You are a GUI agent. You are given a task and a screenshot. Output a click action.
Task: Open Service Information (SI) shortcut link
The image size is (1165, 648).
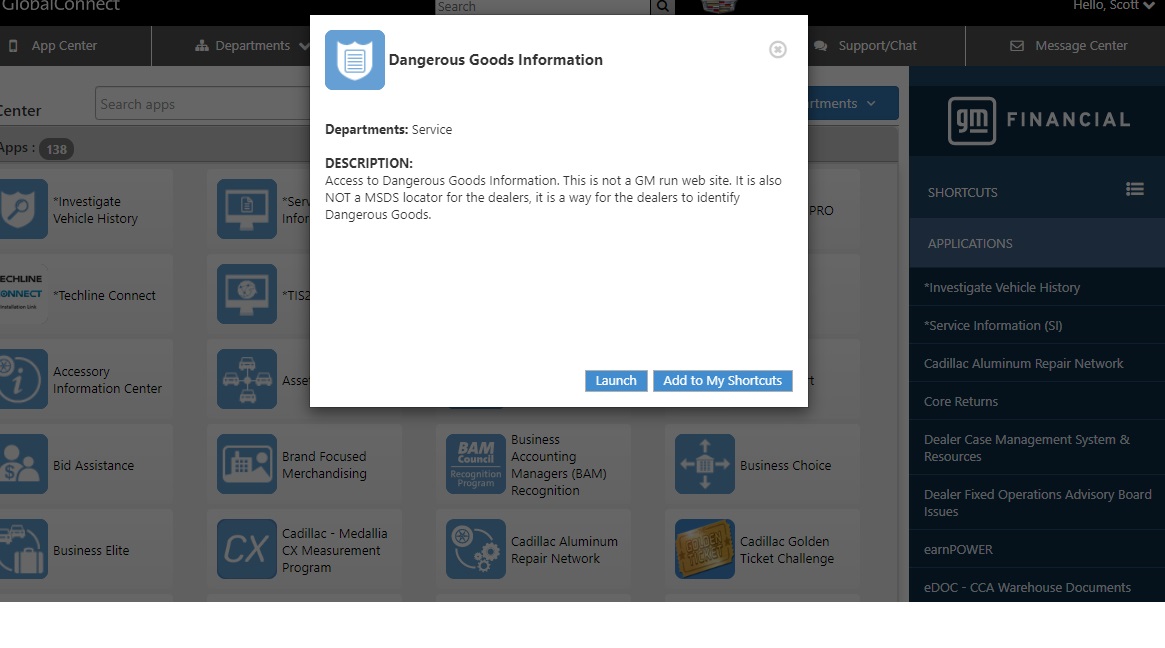coord(993,325)
